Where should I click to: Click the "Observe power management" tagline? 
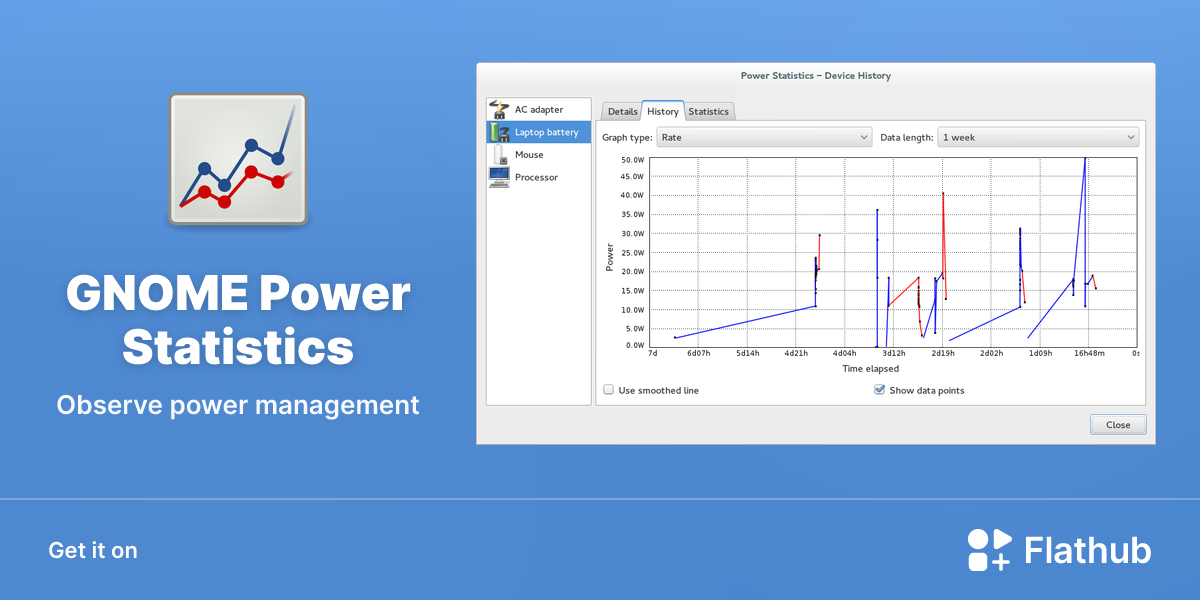pyautogui.click(x=238, y=405)
